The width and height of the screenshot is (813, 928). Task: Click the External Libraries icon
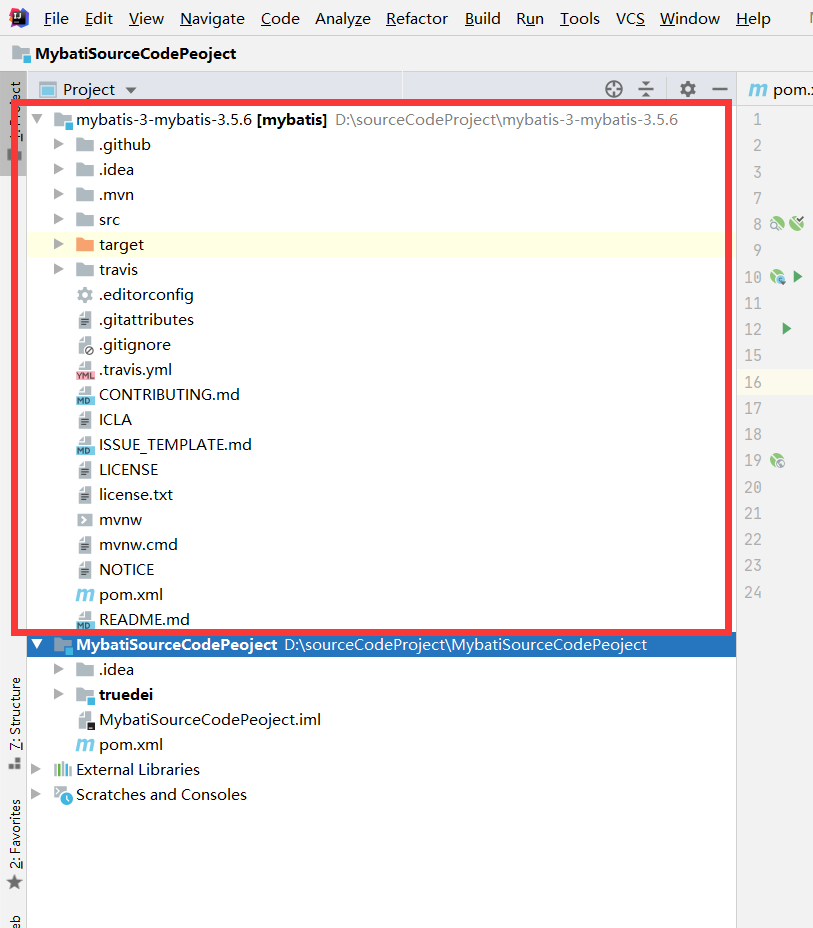click(62, 769)
